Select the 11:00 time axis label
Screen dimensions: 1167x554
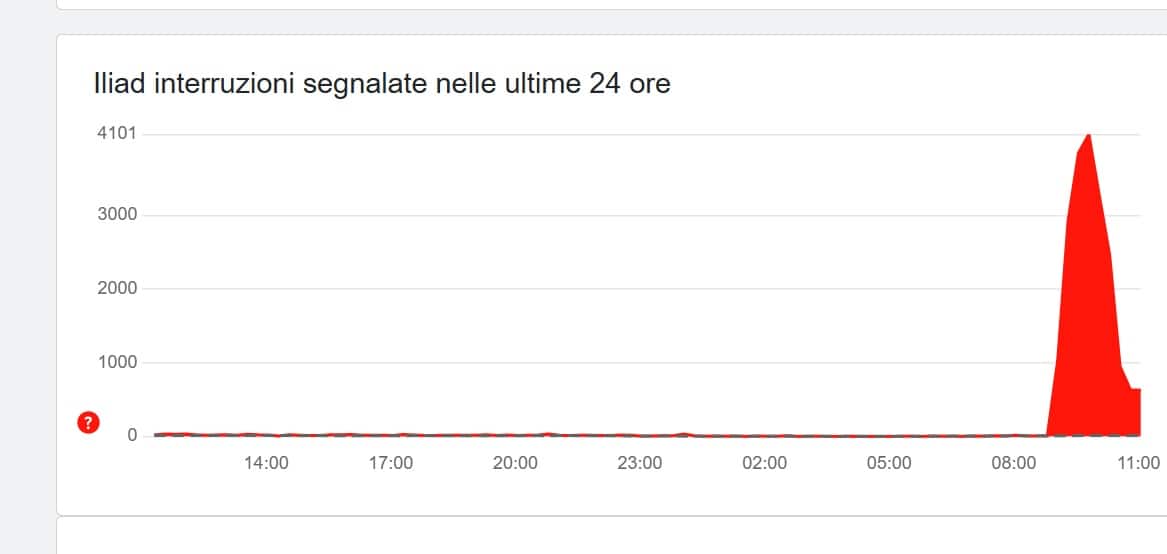(1138, 464)
